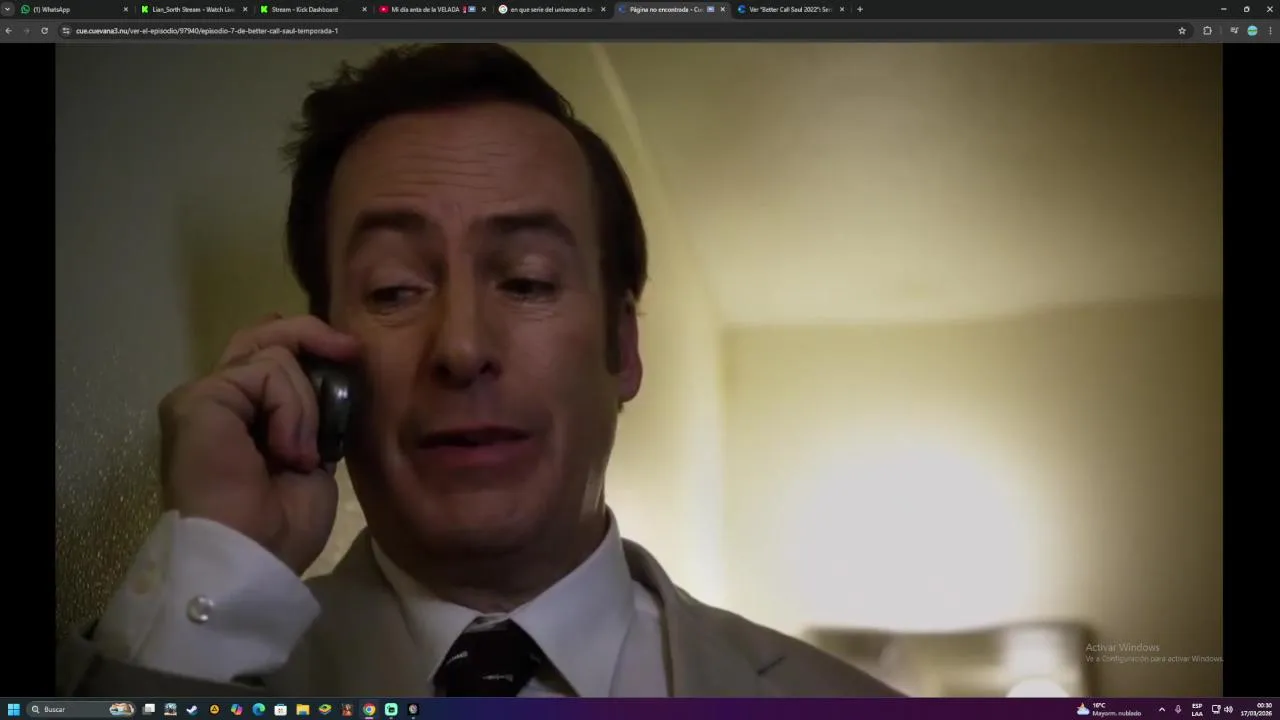Image resolution: width=1280 pixels, height=720 pixels.
Task: Open the volume control in system tray
Action: pos(1228,709)
